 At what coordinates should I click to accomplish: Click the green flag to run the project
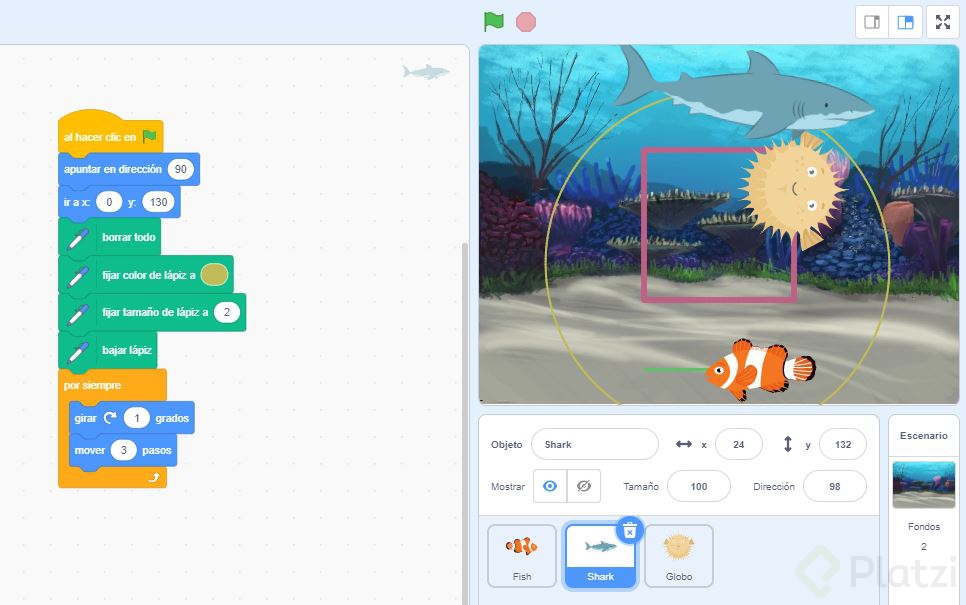click(493, 22)
